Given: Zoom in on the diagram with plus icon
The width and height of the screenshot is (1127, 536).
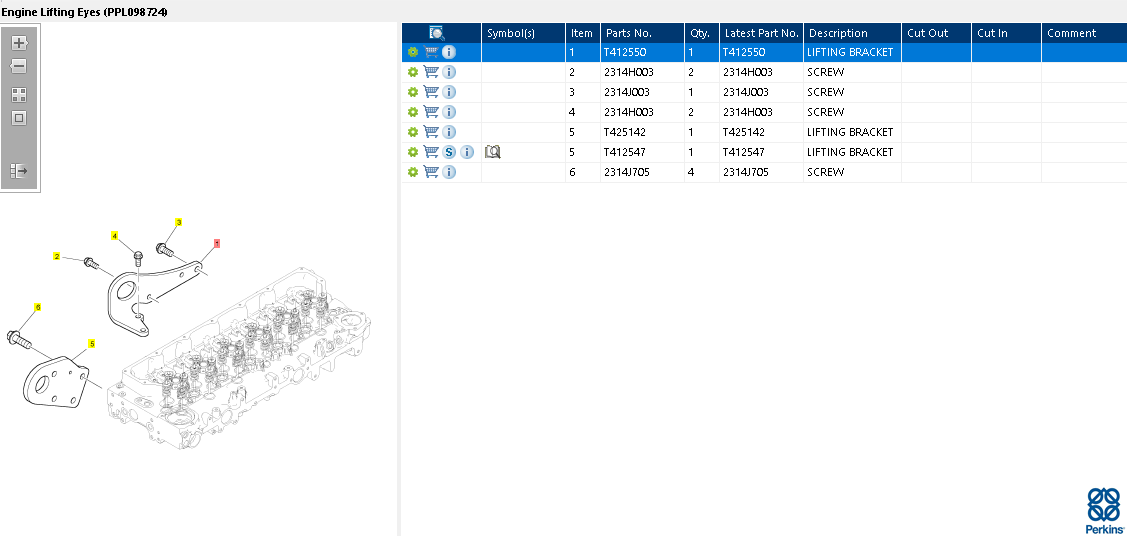Looking at the screenshot, I should [x=19, y=42].
